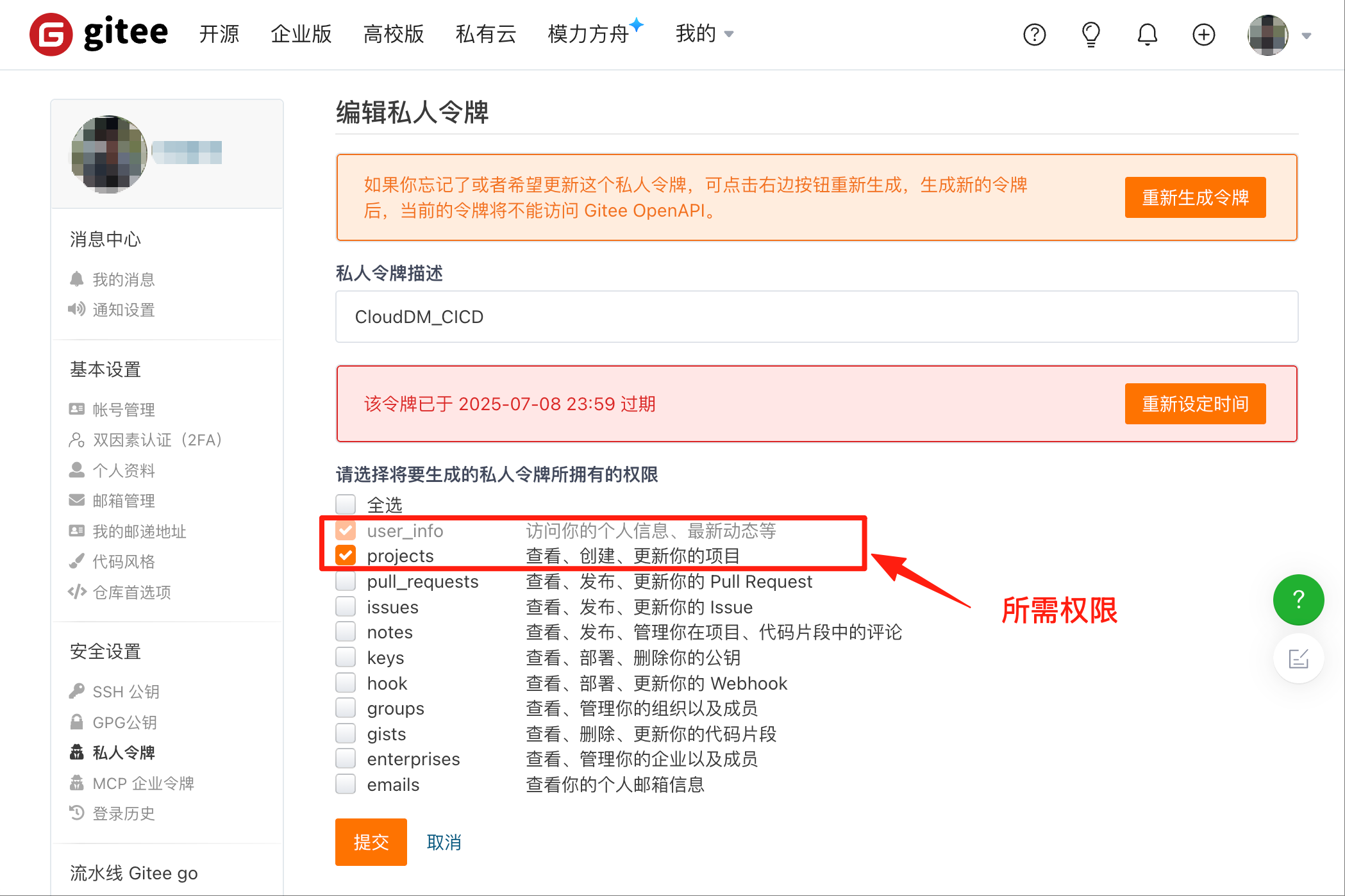Screen dimensions: 1345x896
Task: Expand the 我的 dropdown menu
Action: (x=704, y=34)
